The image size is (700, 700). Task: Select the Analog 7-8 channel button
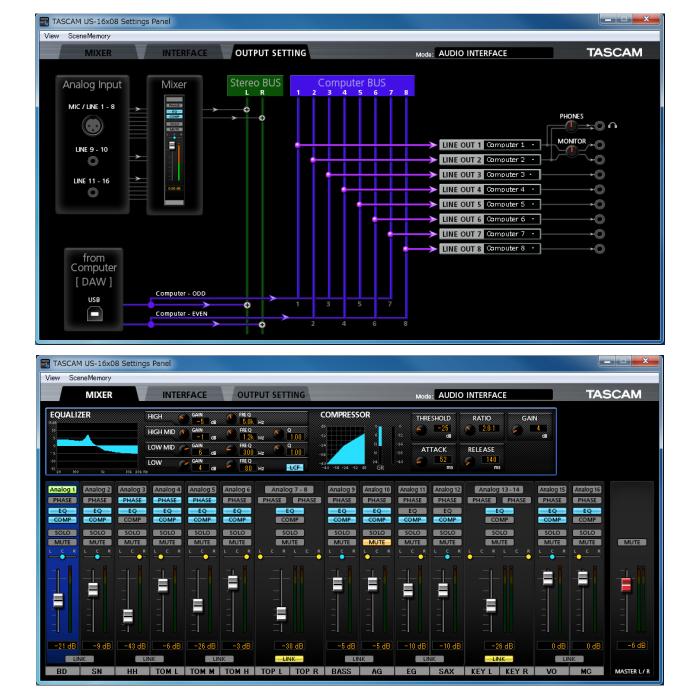pos(289,489)
